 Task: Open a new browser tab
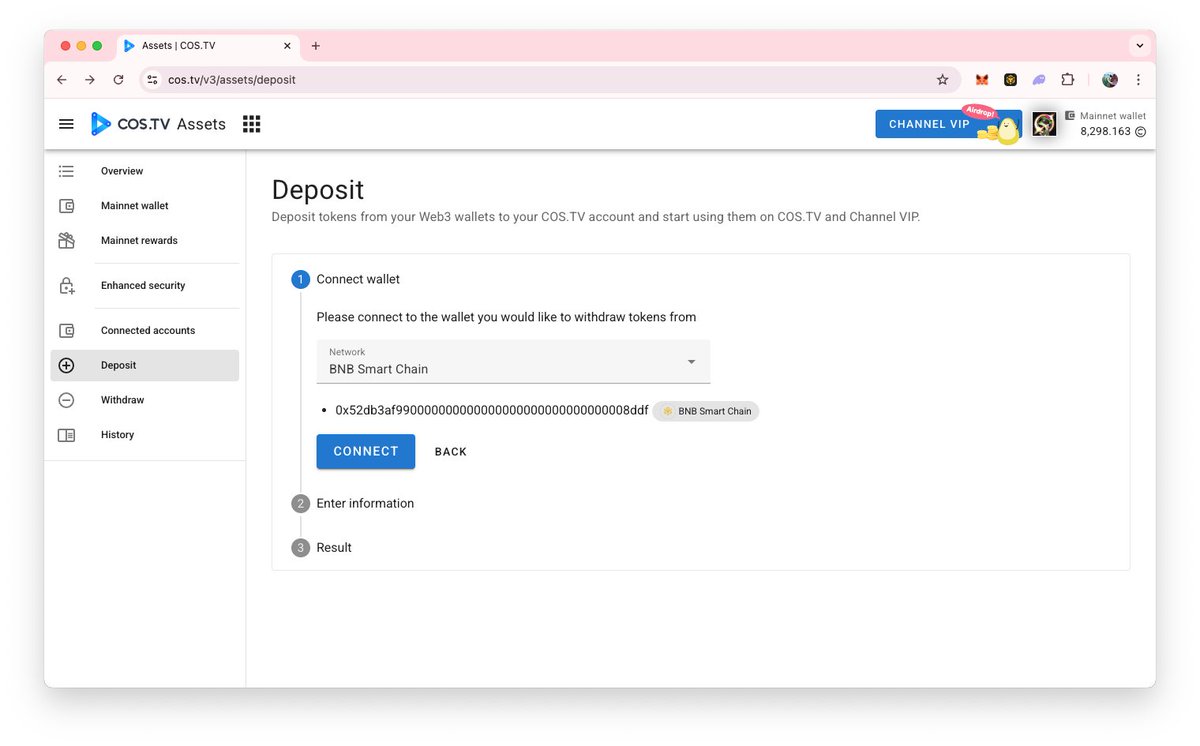(316, 46)
